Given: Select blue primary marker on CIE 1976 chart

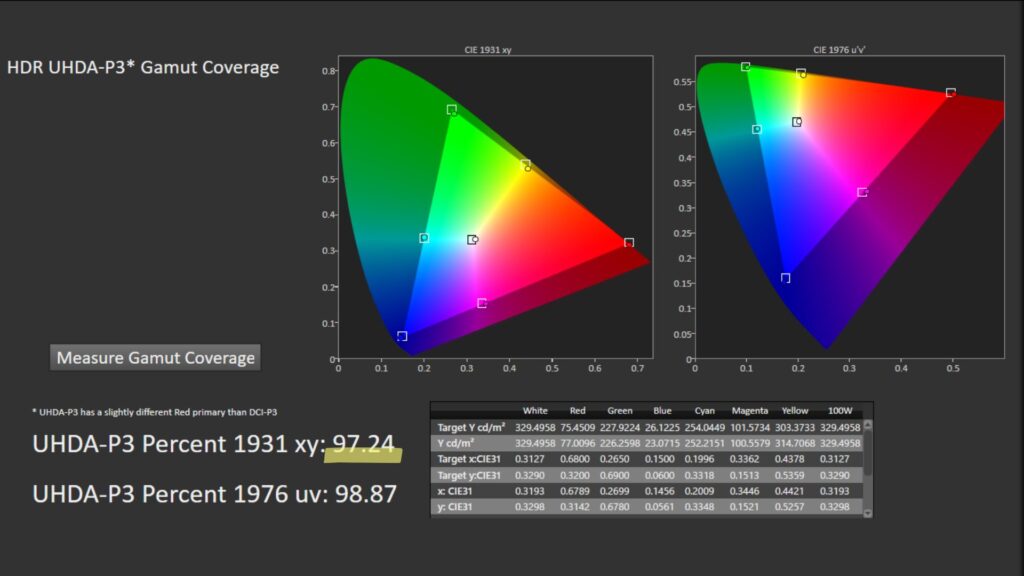Looking at the screenshot, I should pyautogui.click(x=786, y=278).
